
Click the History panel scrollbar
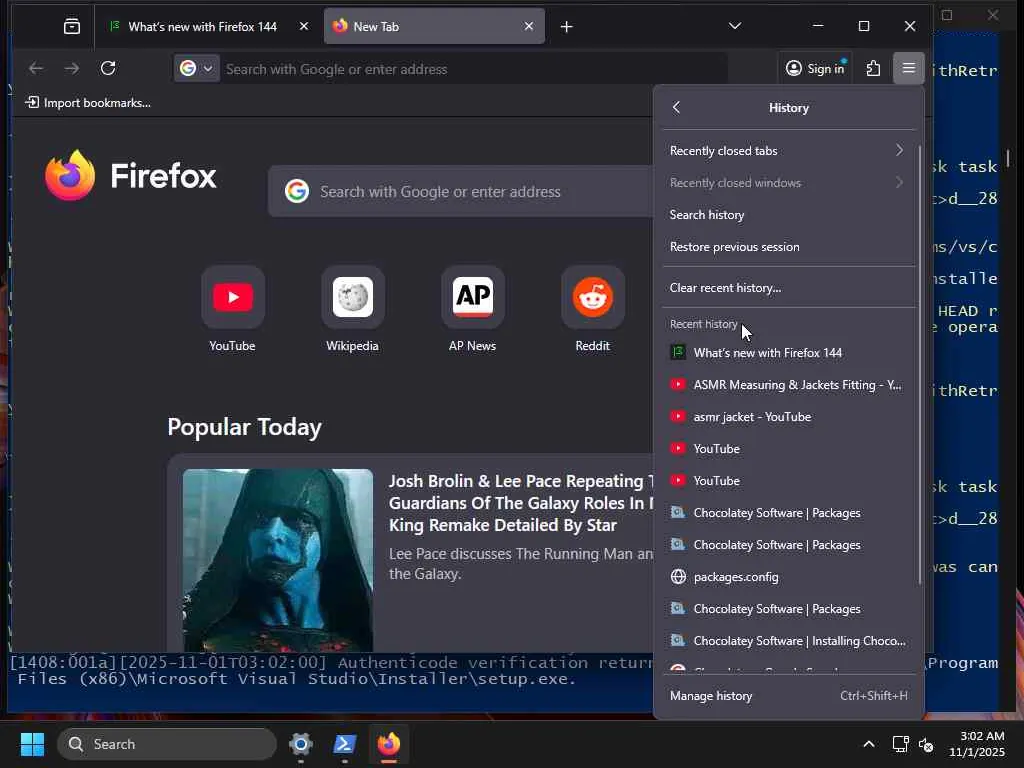point(920,366)
